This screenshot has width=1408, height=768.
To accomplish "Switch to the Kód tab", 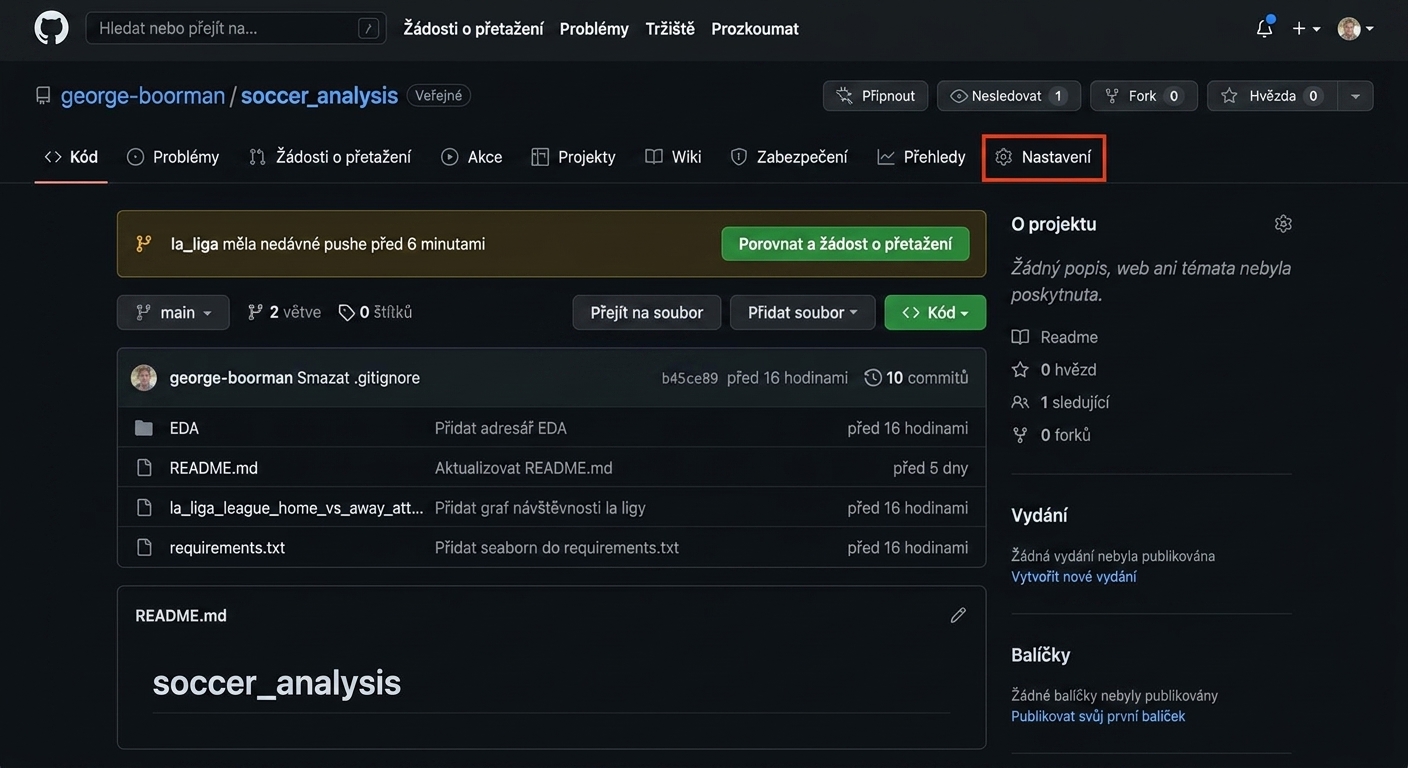I will click(71, 157).
